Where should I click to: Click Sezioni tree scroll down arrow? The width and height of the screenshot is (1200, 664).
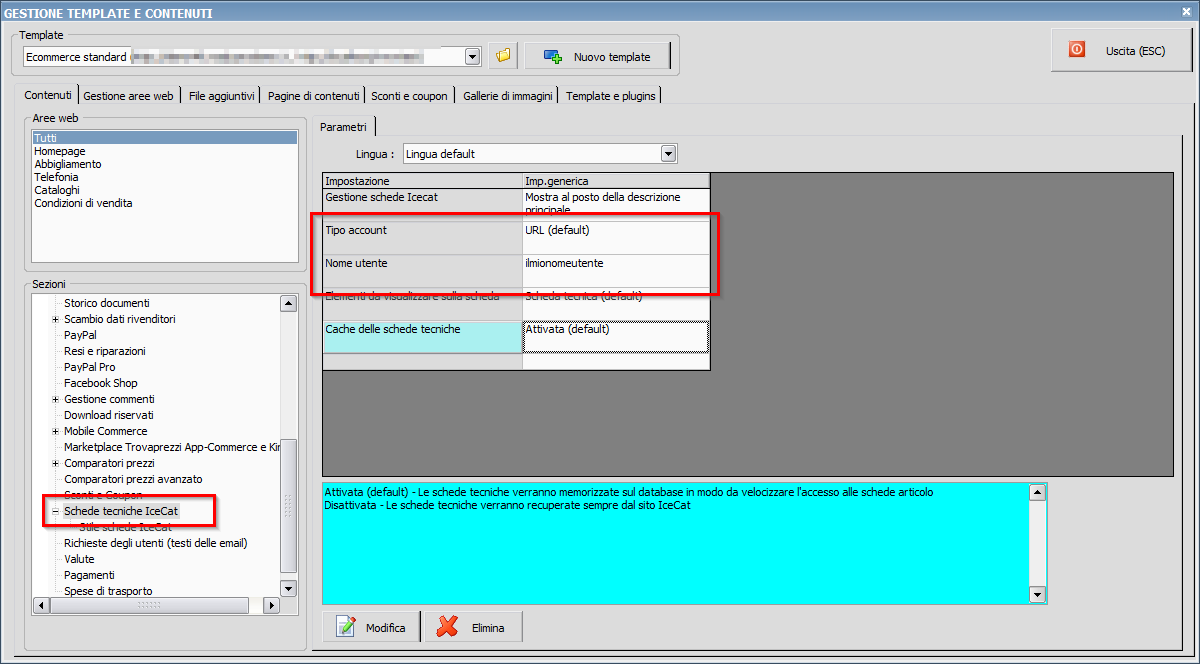(289, 589)
